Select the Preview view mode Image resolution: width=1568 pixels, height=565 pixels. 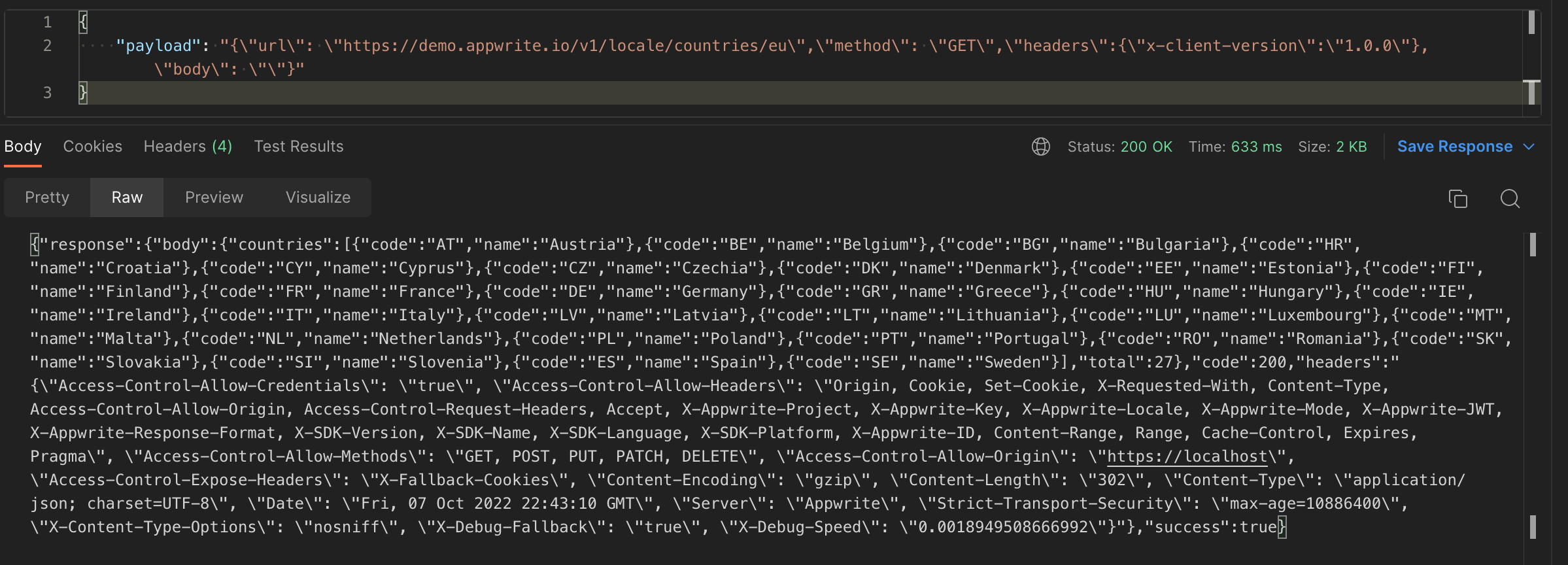[214, 197]
